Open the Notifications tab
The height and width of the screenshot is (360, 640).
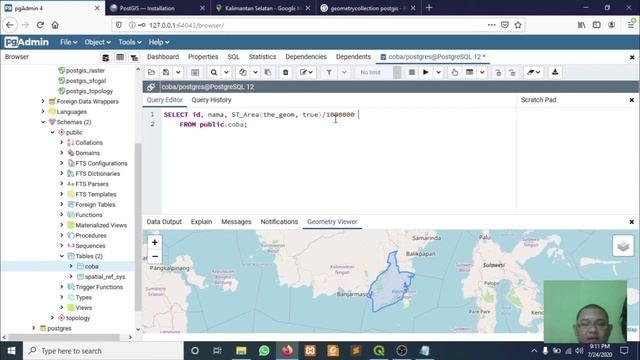point(279,222)
